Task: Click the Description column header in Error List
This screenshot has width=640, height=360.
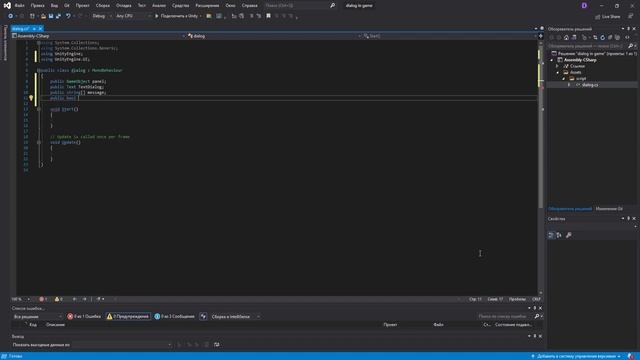Action: click(56, 325)
